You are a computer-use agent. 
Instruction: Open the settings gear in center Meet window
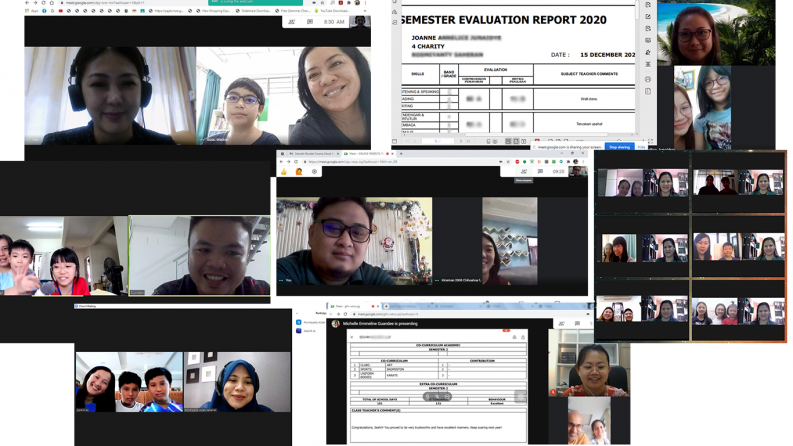315,171
